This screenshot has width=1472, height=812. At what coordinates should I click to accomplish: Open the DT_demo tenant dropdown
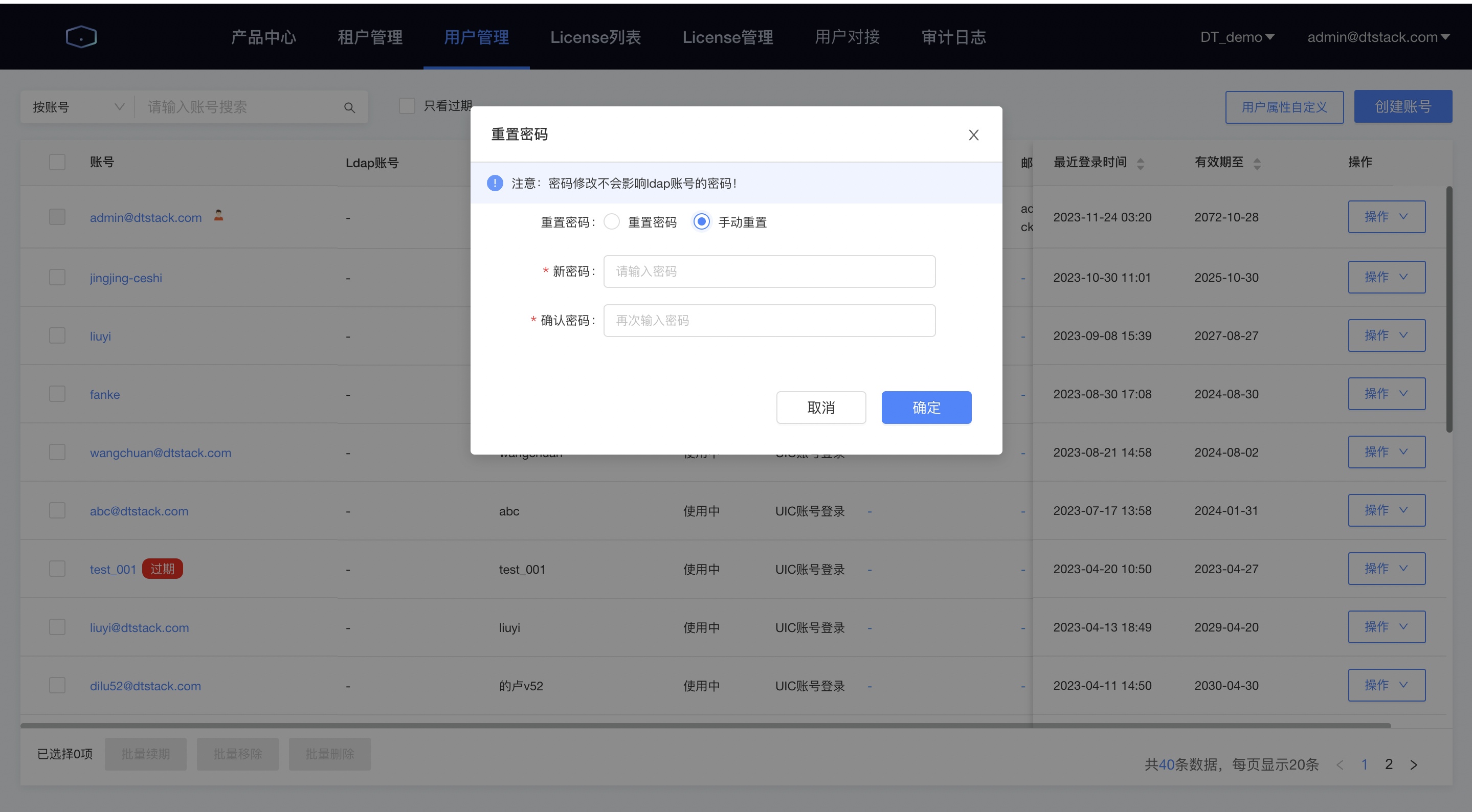click(1238, 37)
